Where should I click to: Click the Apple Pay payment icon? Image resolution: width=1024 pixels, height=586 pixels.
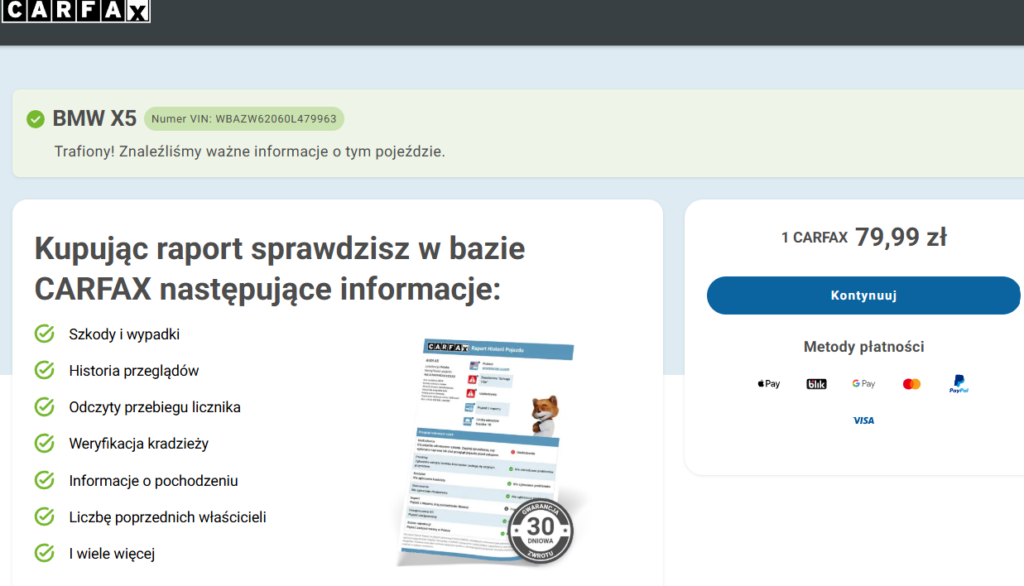pos(768,384)
